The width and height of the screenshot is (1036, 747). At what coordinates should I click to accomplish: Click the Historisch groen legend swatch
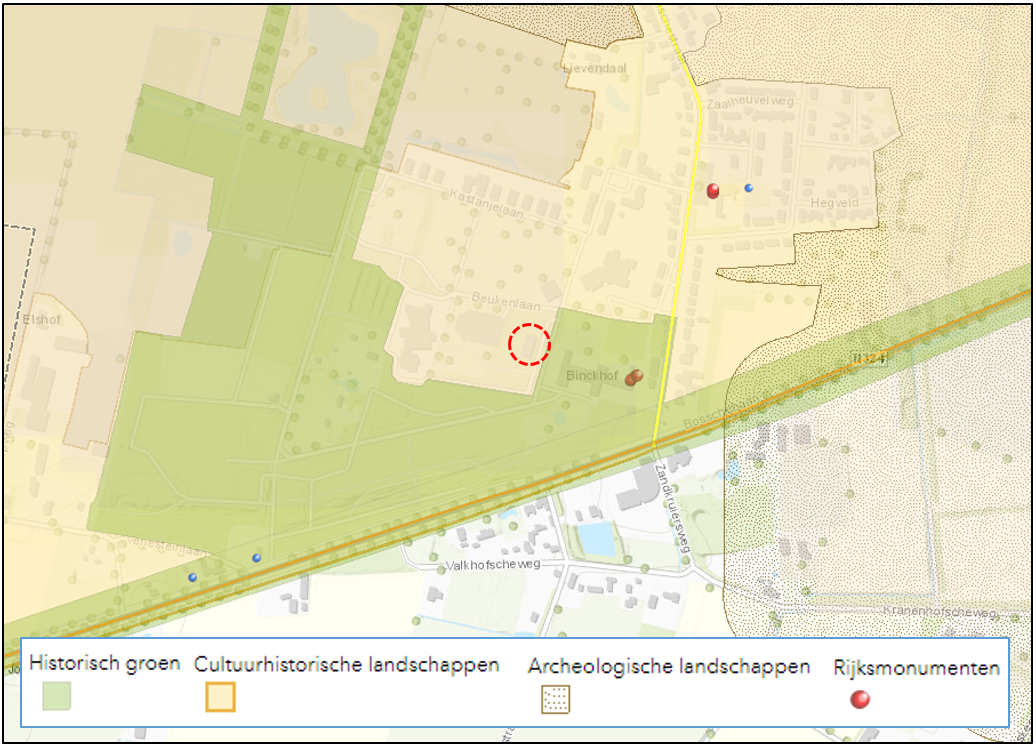point(56,696)
